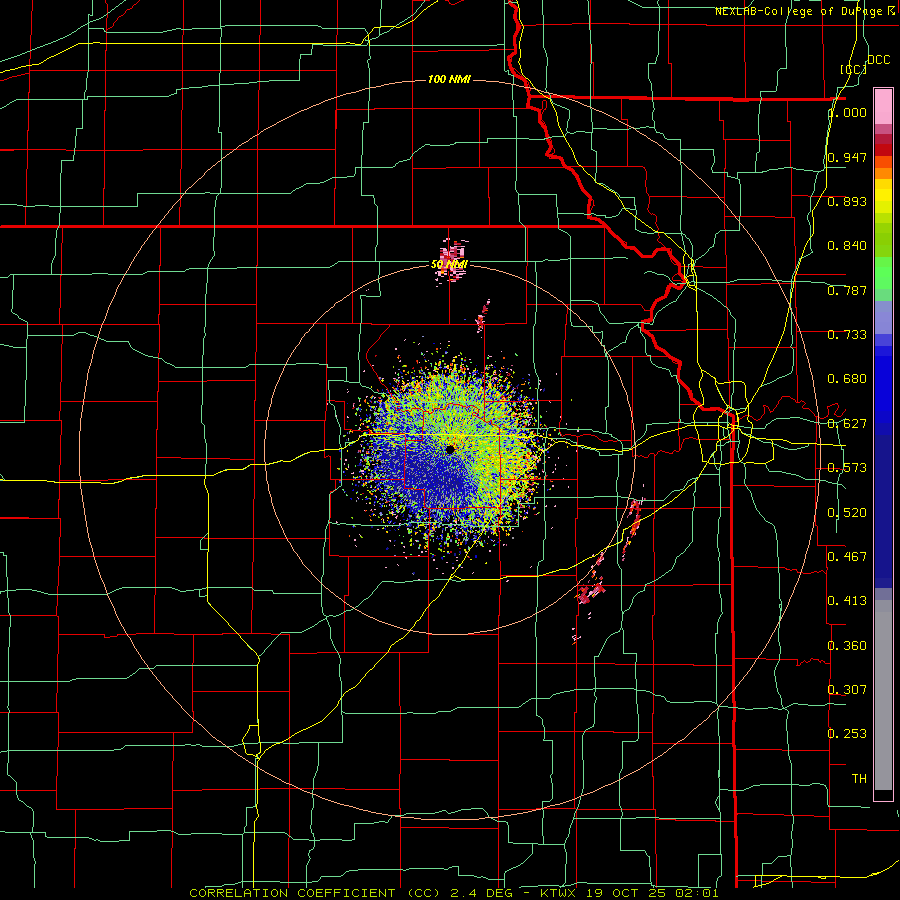The width and height of the screenshot is (900, 900).
Task: Click the pink echo cluster by 50 NMI label
Action: [452, 260]
